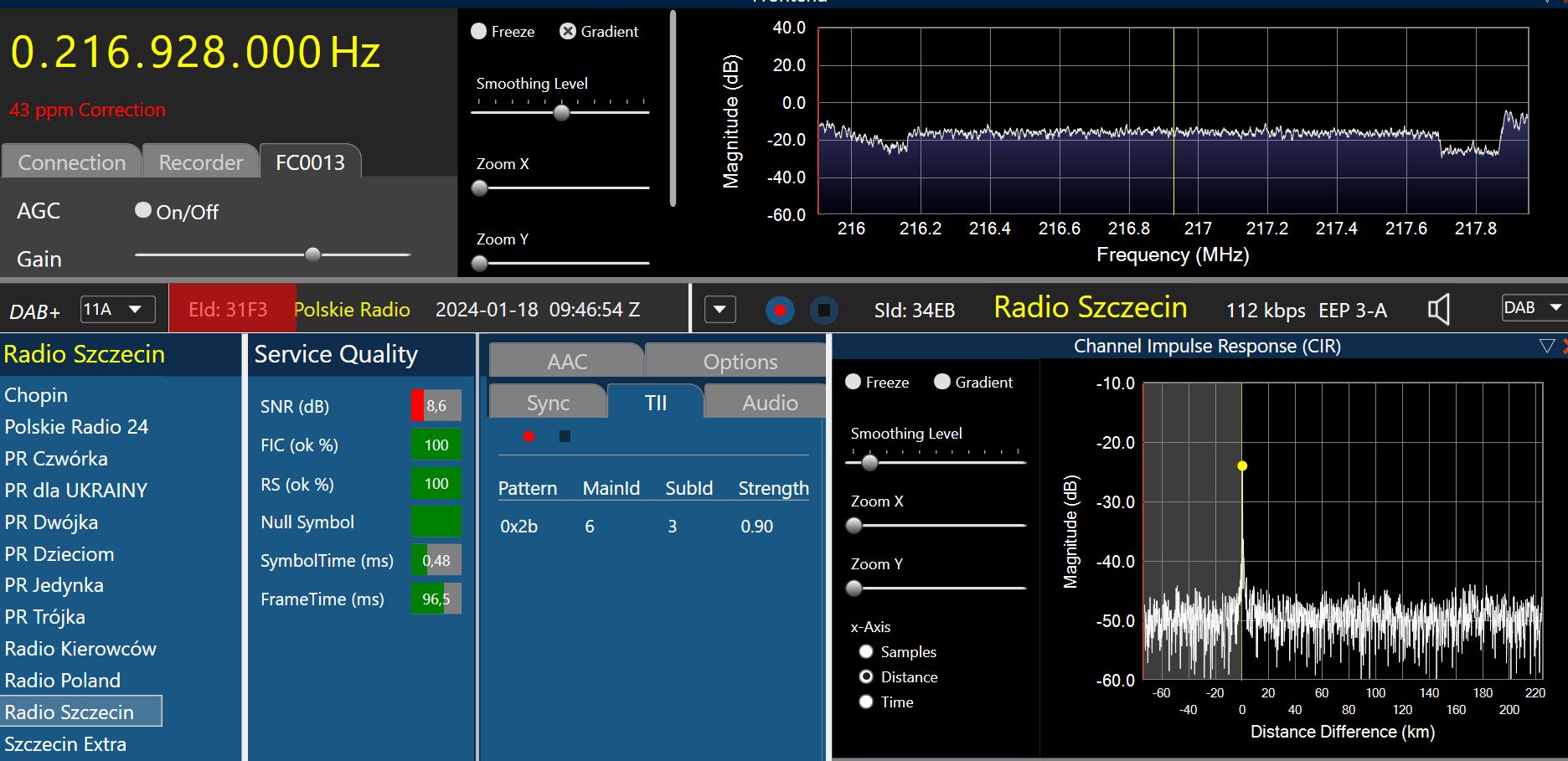Disable Gradient on the spectrum display
Image resolution: width=1568 pixels, height=761 pixels.
pos(568,32)
